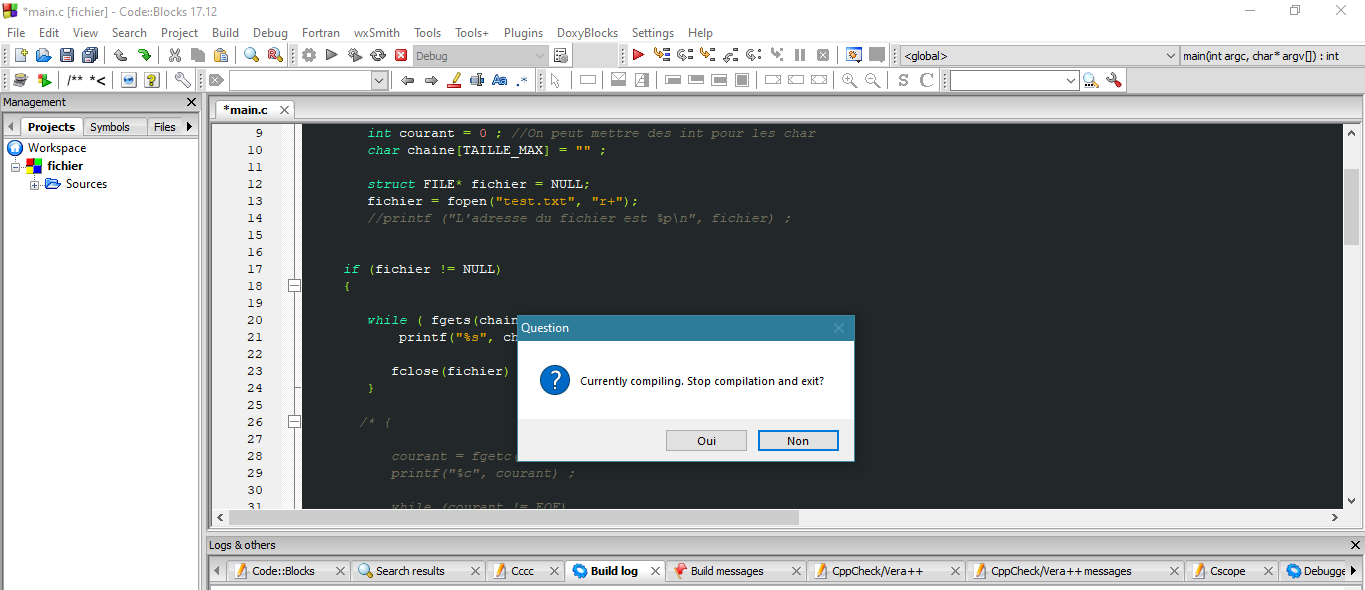Undo the last edit with the back arrow
Screen dimensions: 1365x590
pyautogui.click(x=120, y=55)
